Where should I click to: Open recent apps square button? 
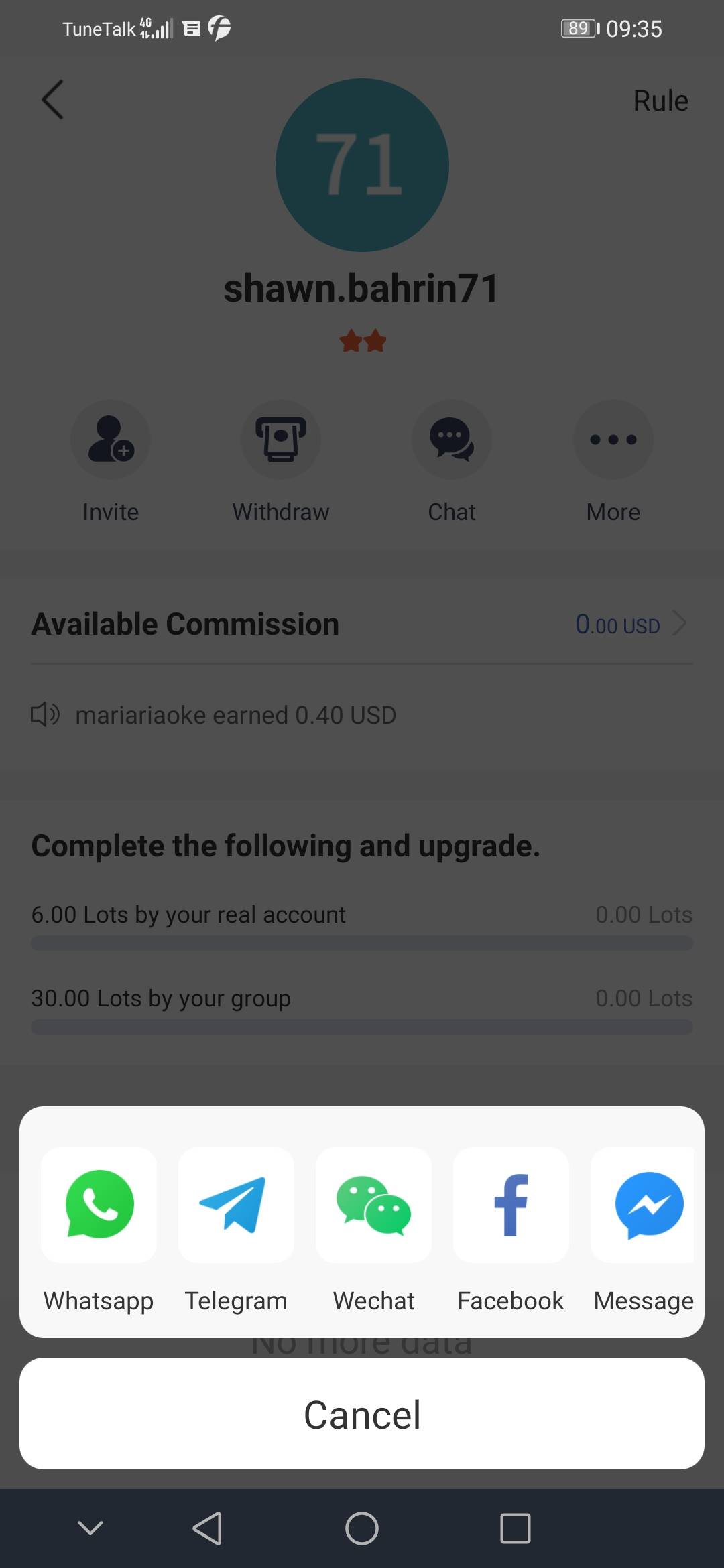[515, 1528]
